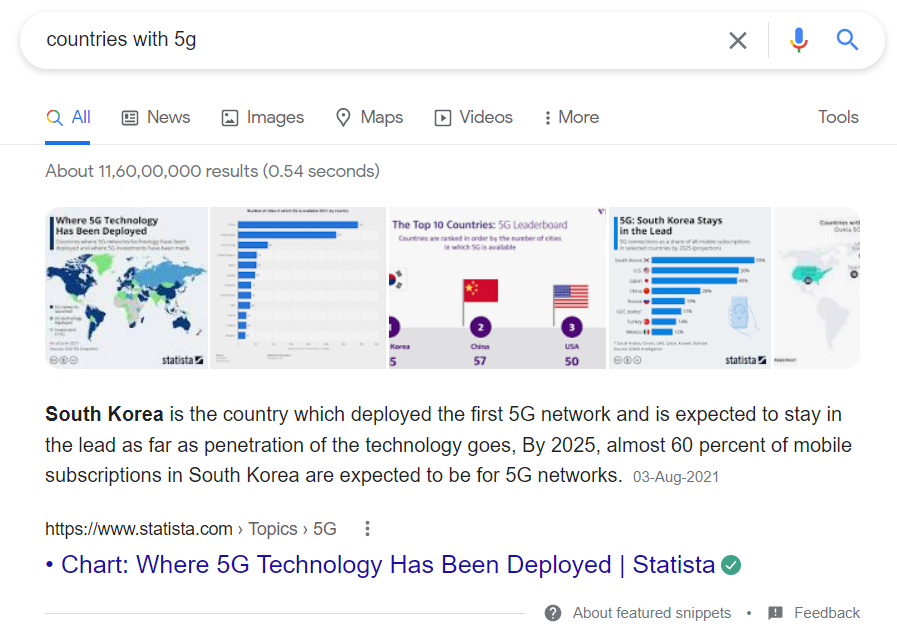Submit search with the magnifying glass icon

847,39
